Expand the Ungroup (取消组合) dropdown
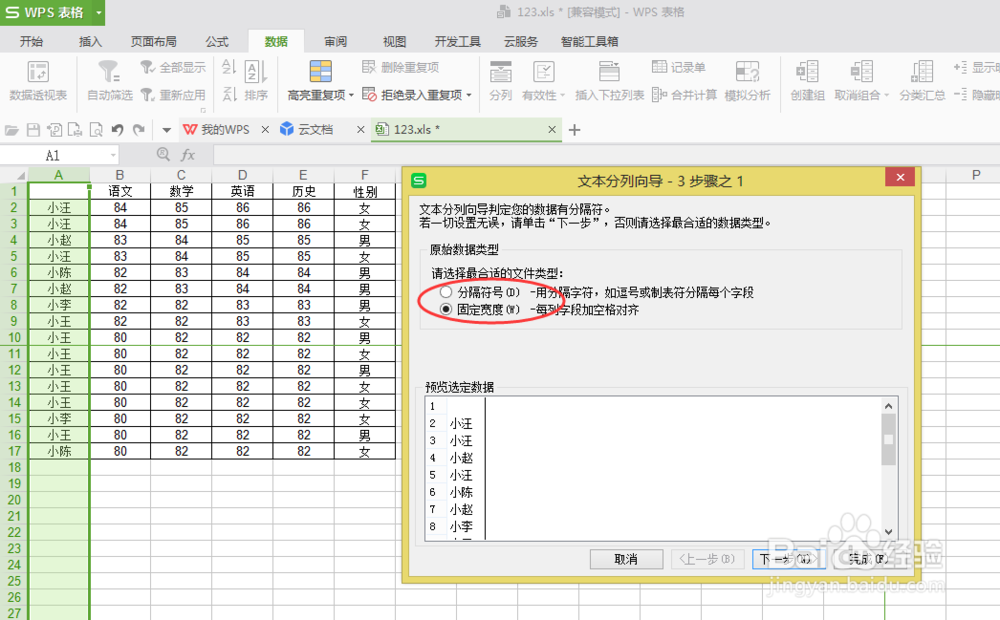 886,95
